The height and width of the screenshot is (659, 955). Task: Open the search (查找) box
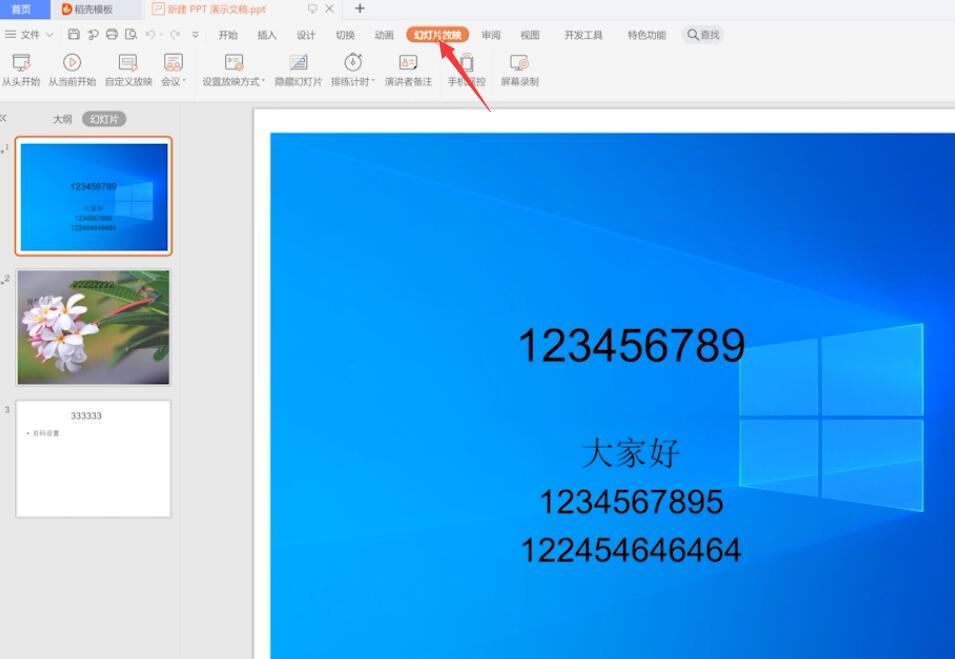[x=703, y=35]
